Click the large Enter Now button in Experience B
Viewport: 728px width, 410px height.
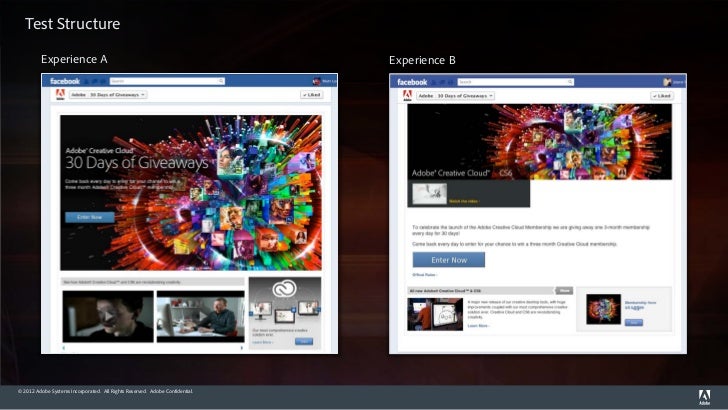[448, 260]
